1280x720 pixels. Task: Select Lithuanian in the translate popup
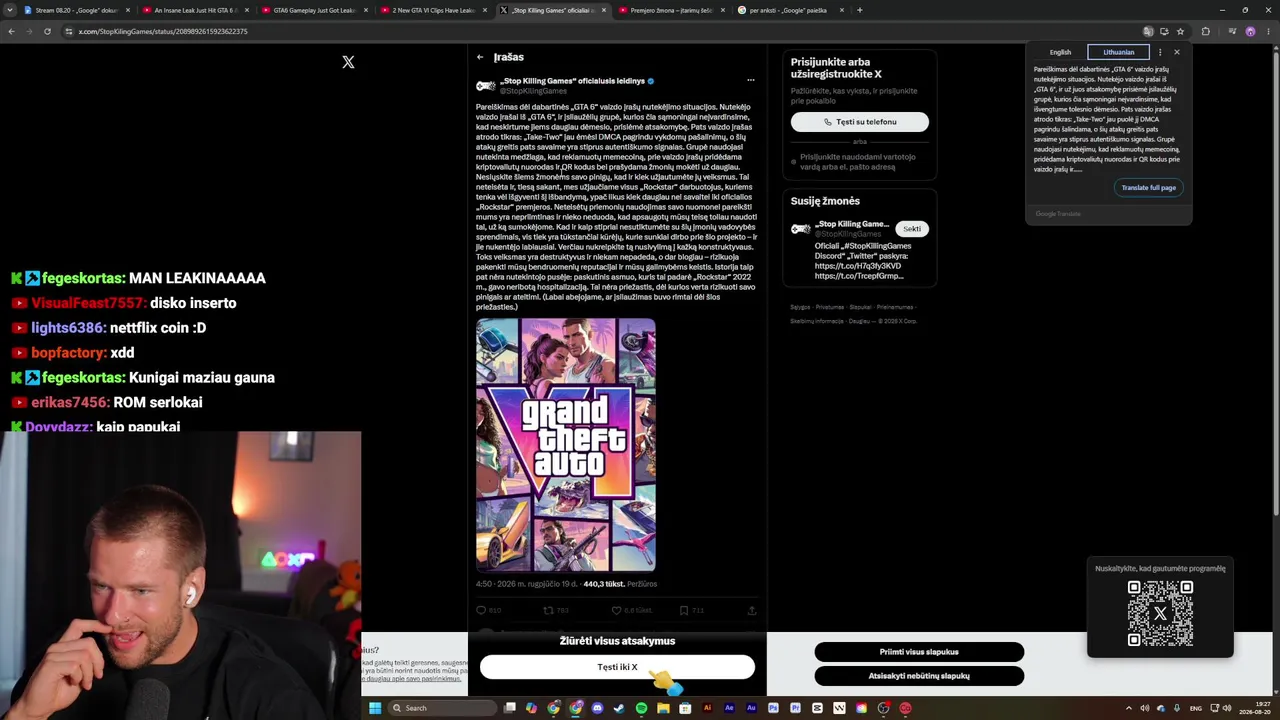1118,52
